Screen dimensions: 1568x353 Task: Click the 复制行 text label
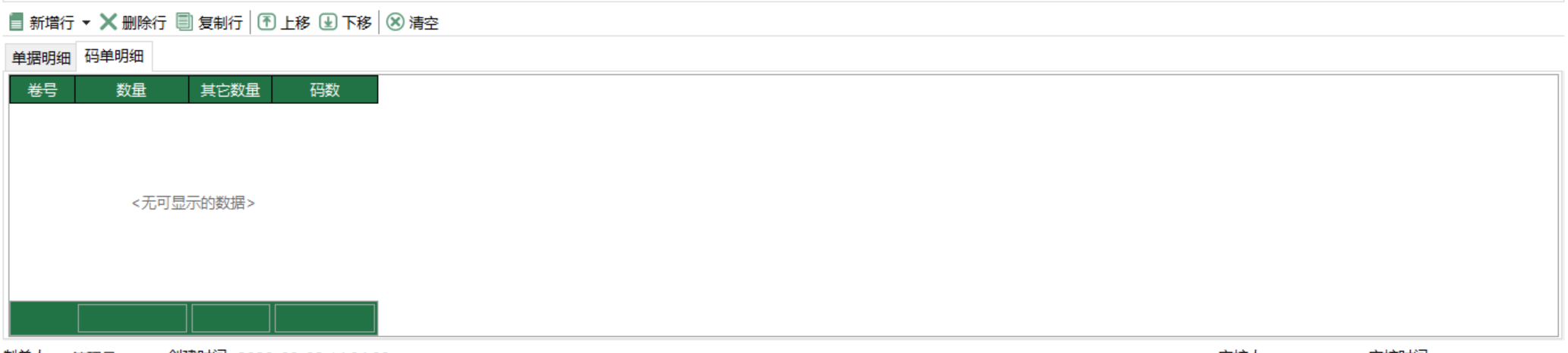220,23
